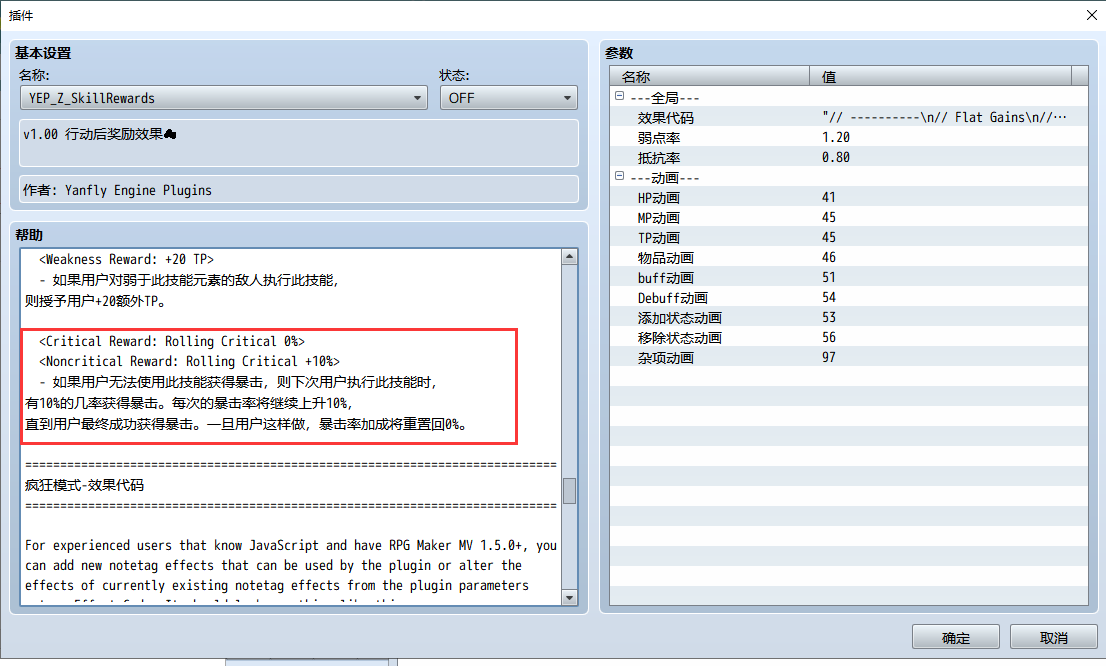Open the plugin name dropdown YEP_Z_SkillRewards
This screenshot has height=666, width=1106.
coord(224,98)
